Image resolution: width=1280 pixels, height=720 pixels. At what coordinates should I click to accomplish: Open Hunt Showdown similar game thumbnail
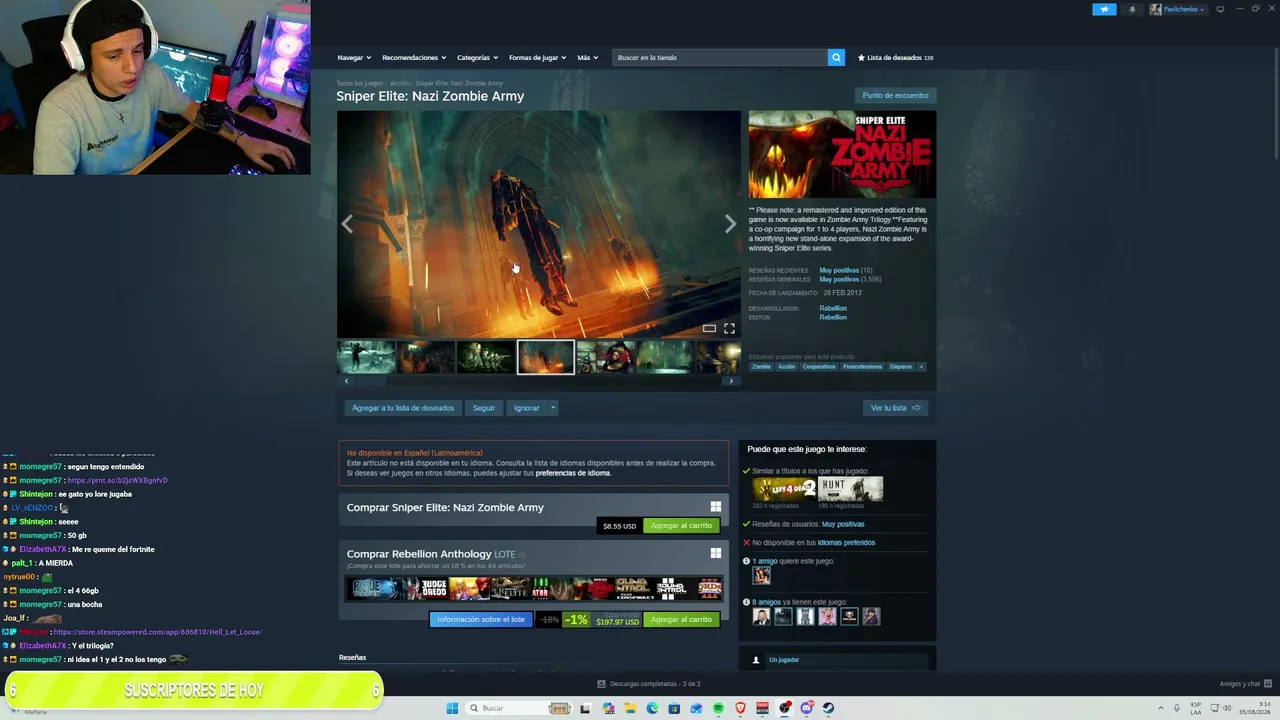[x=851, y=489]
